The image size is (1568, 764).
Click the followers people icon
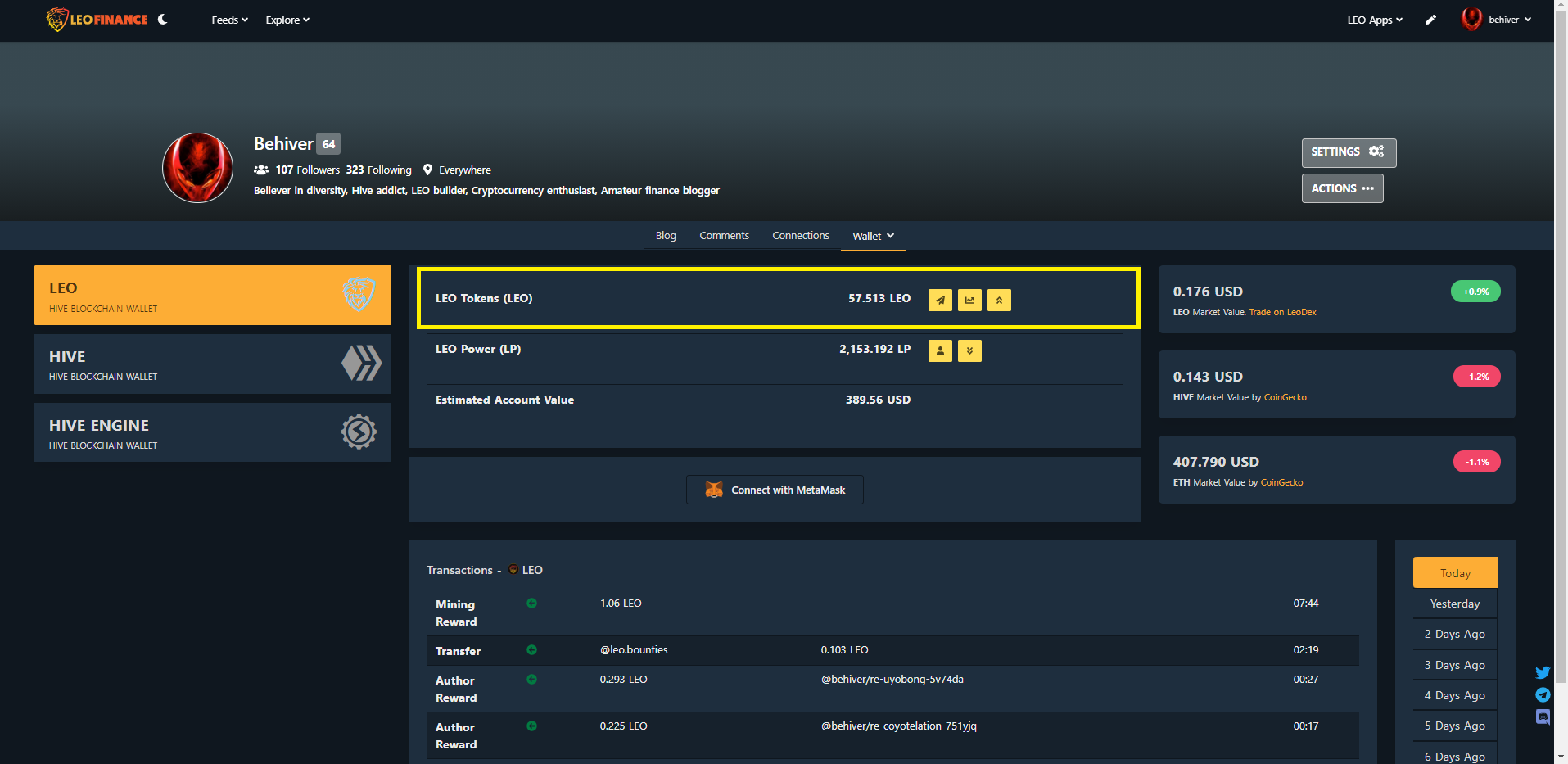click(261, 170)
